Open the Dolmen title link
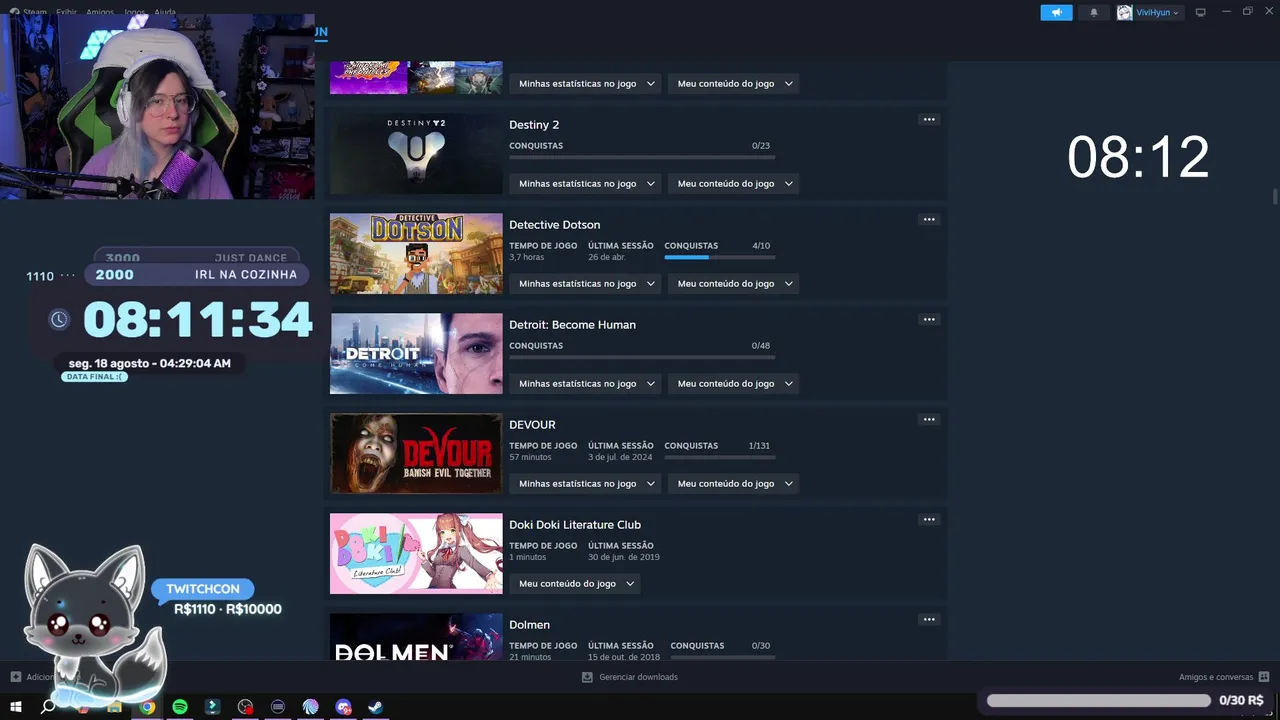Image resolution: width=1280 pixels, height=720 pixels. click(529, 625)
